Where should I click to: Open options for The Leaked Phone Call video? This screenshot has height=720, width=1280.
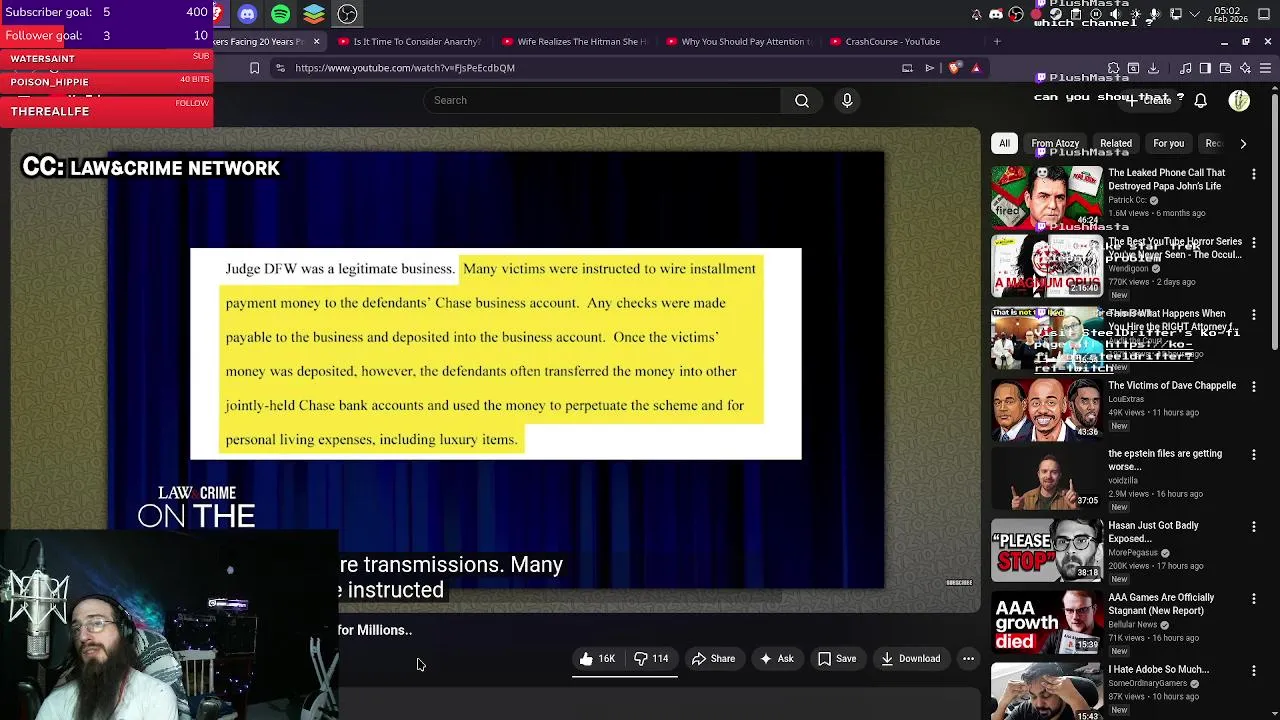pos(1254,174)
